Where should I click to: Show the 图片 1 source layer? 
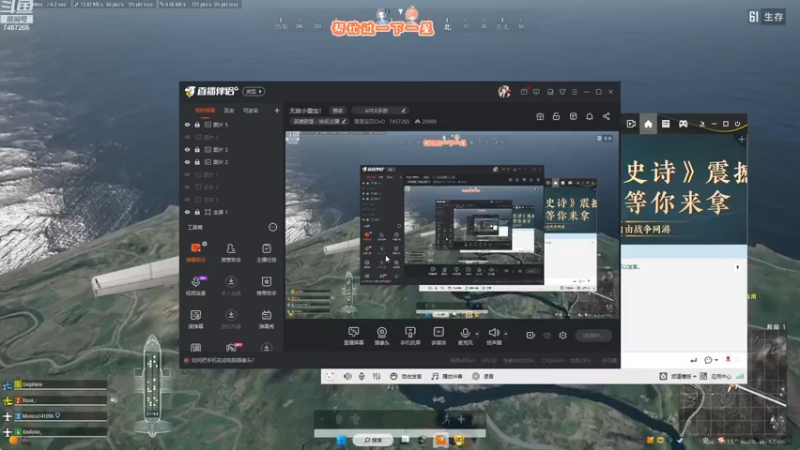187,174
